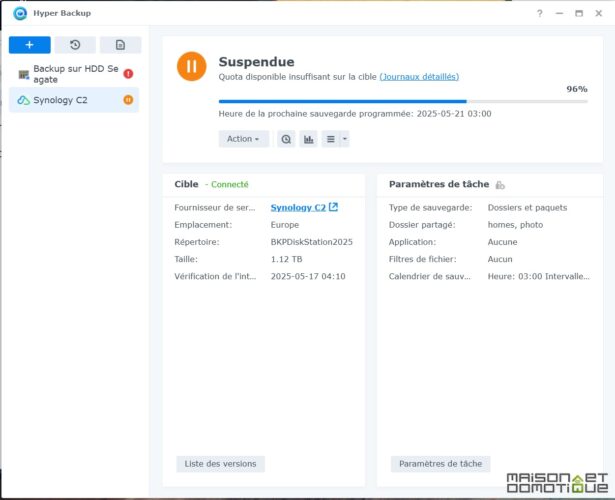The image size is (615, 500).
Task: Click next scheduled backup time text
Action: [x=355, y=114]
